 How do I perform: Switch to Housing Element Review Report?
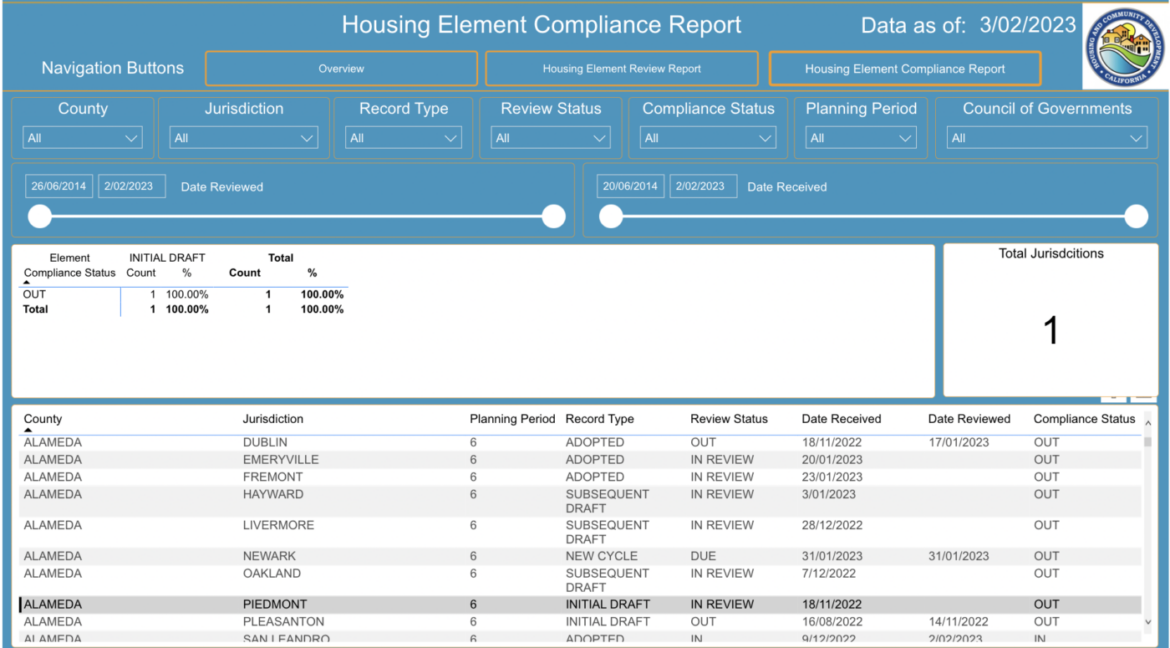(621, 69)
